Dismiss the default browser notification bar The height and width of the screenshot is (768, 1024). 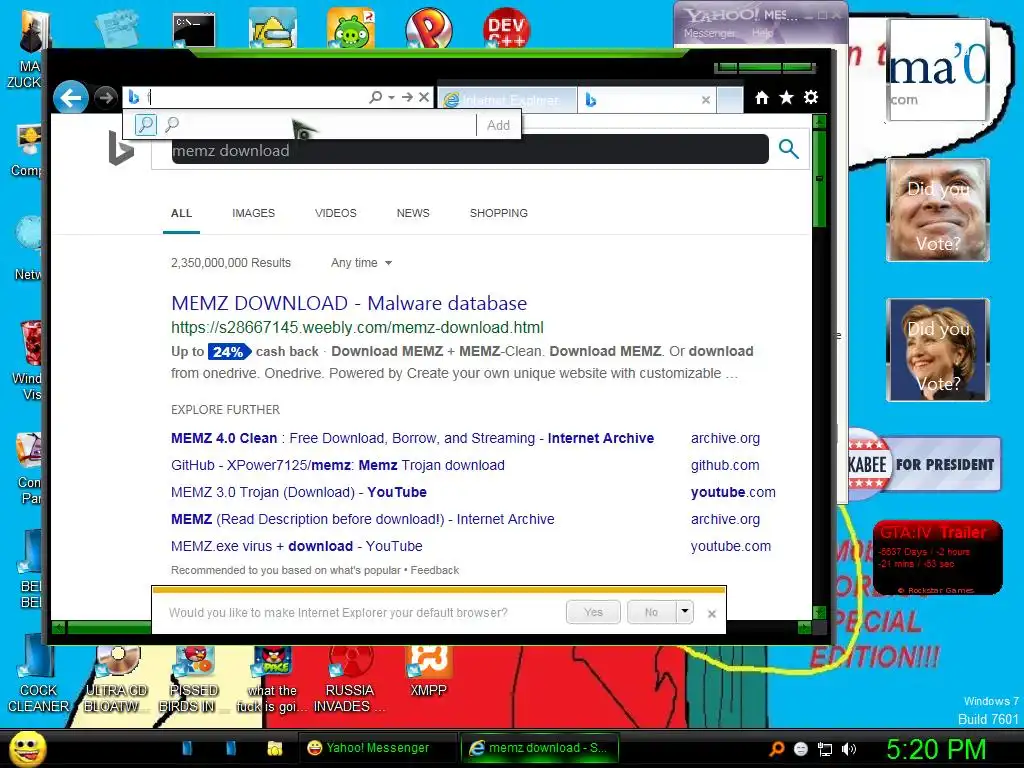pos(712,614)
